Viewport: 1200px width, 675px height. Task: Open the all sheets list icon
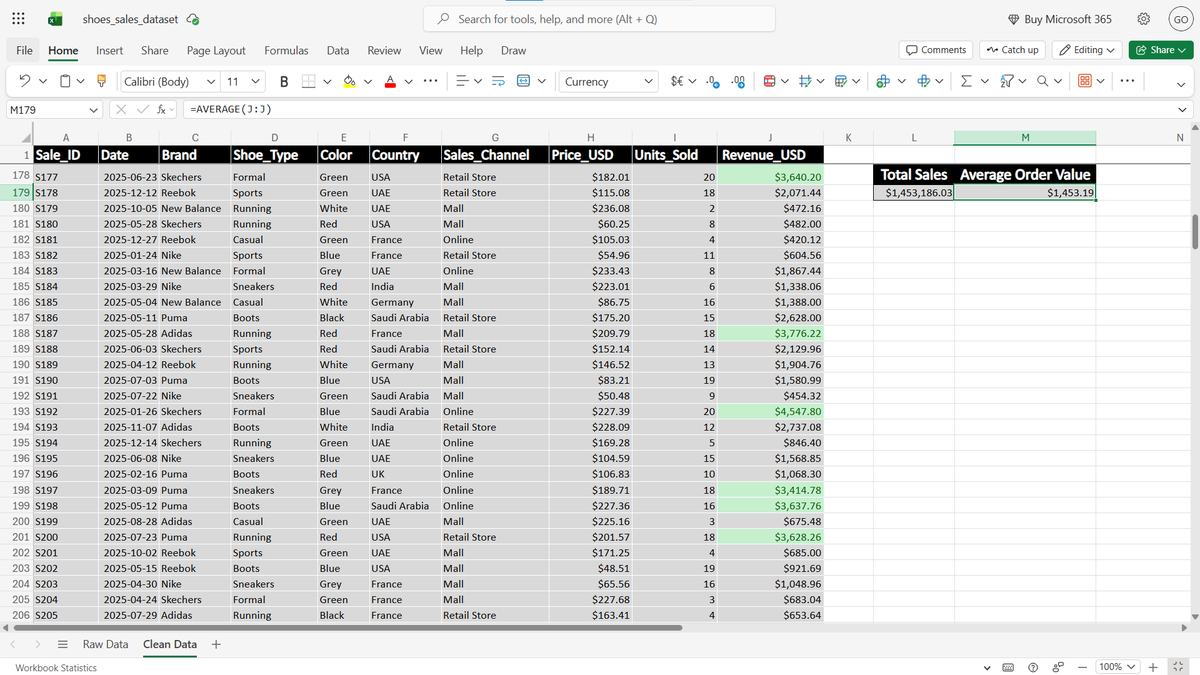point(62,644)
